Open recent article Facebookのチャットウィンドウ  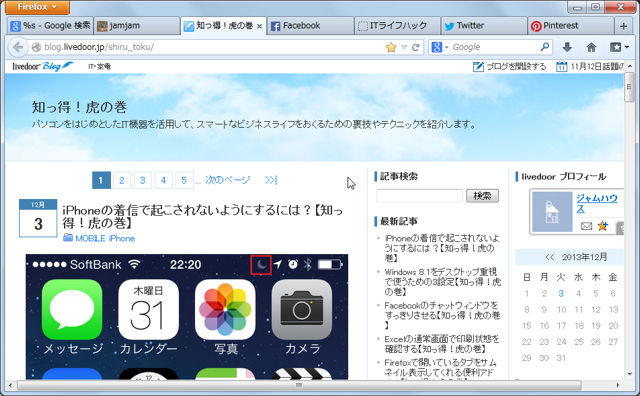(442, 315)
